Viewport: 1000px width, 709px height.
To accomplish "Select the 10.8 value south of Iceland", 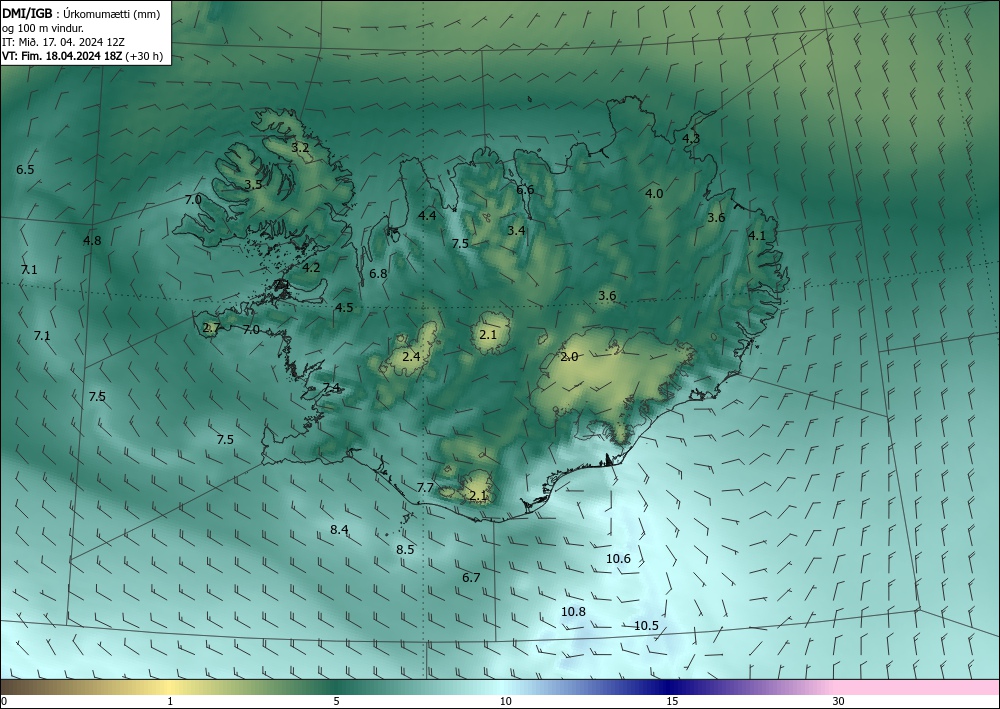I will [x=573, y=611].
